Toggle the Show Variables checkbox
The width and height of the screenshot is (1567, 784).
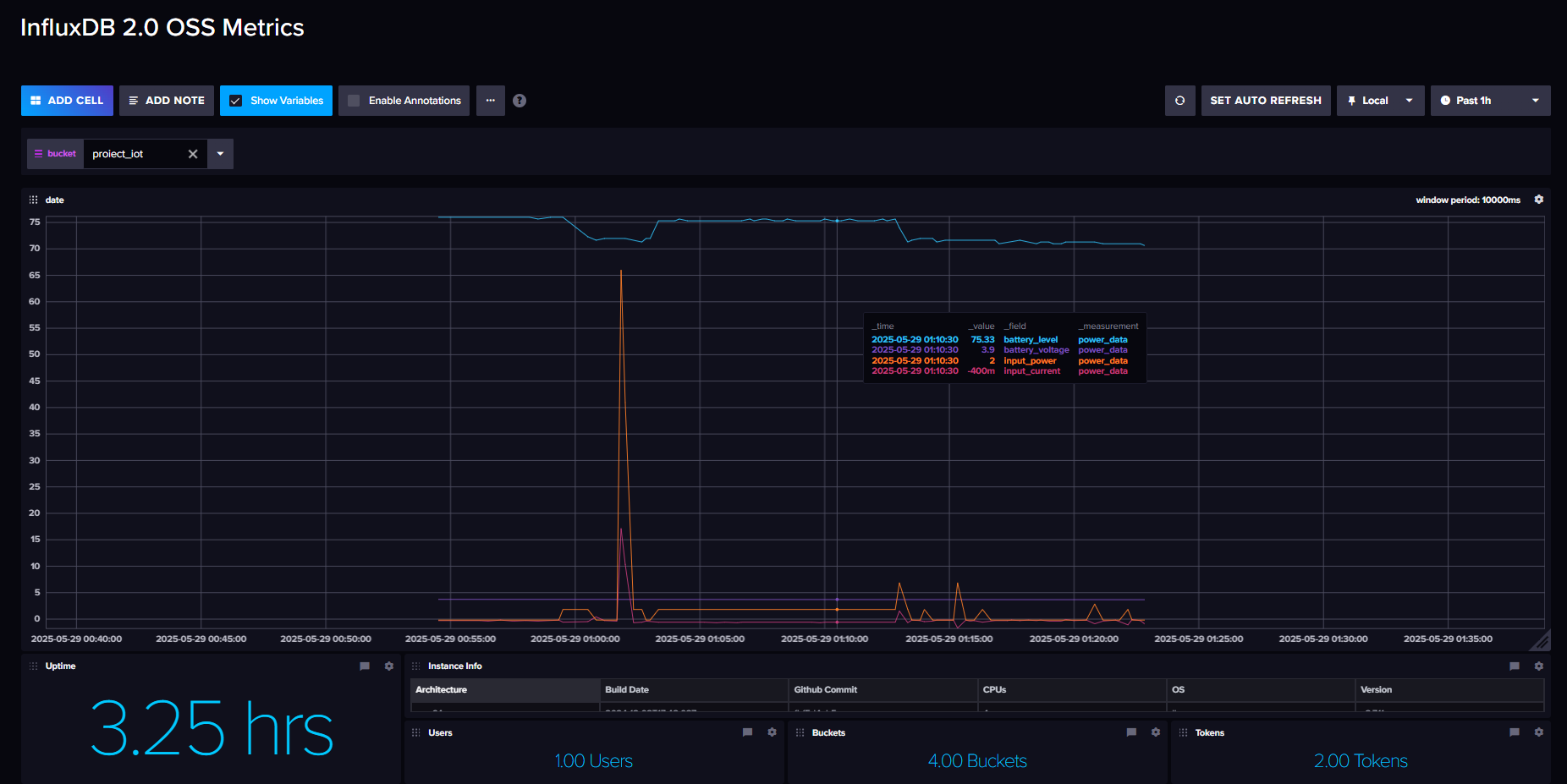click(x=236, y=101)
